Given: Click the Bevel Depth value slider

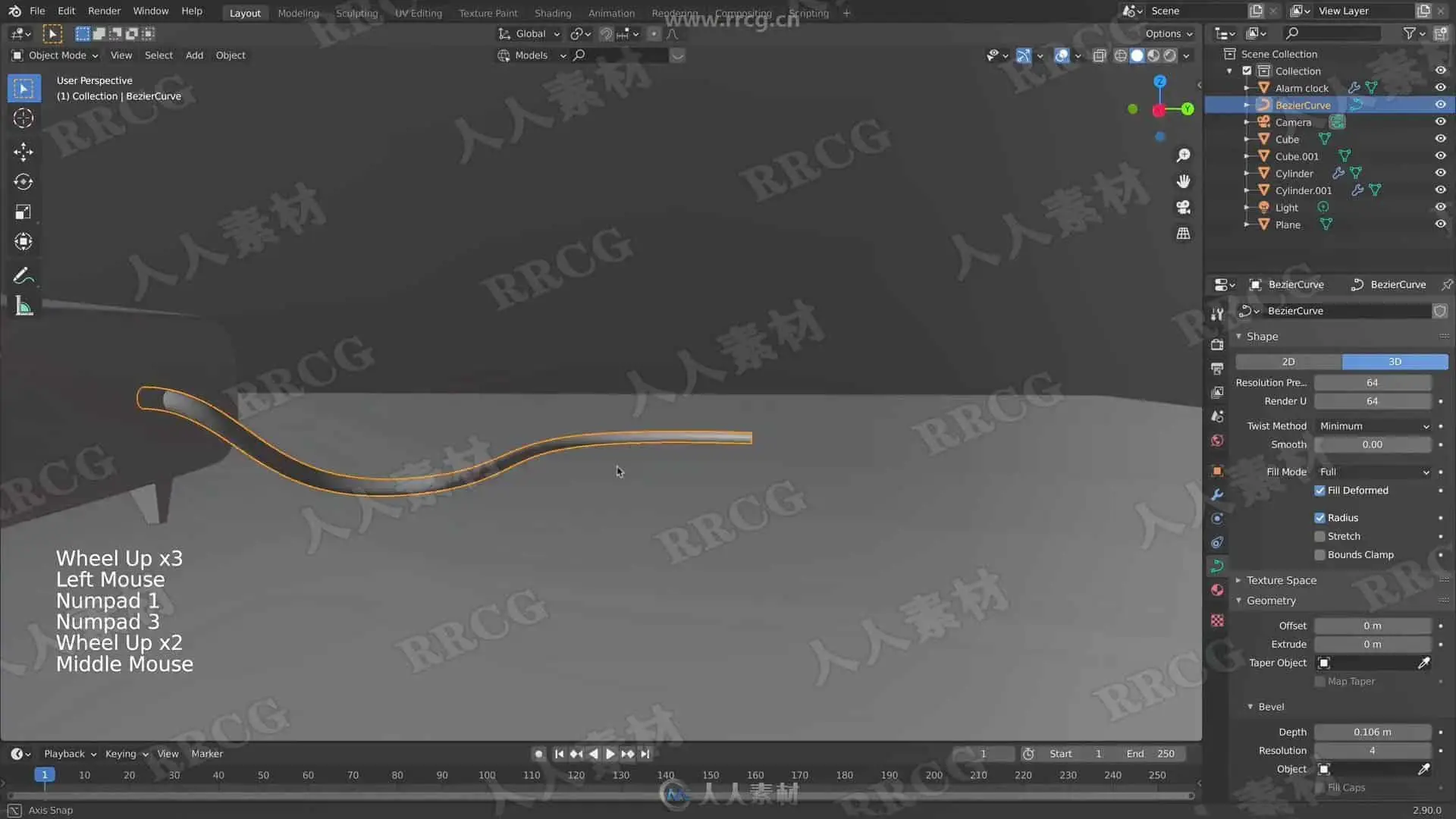Looking at the screenshot, I should [1372, 732].
